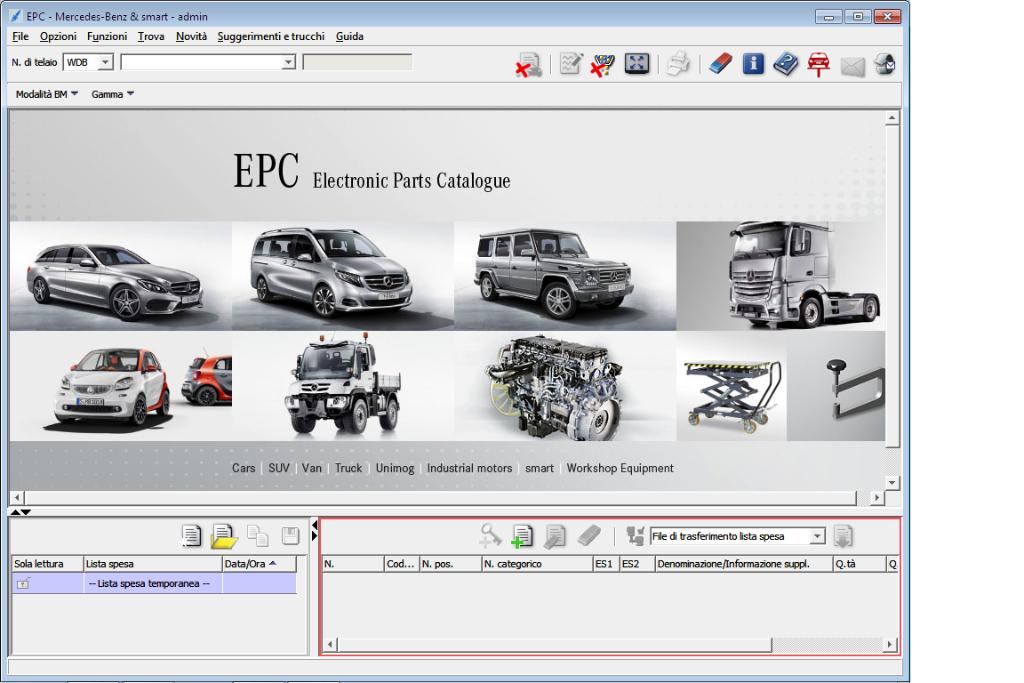Click the print icon in the toolbar

[678, 63]
